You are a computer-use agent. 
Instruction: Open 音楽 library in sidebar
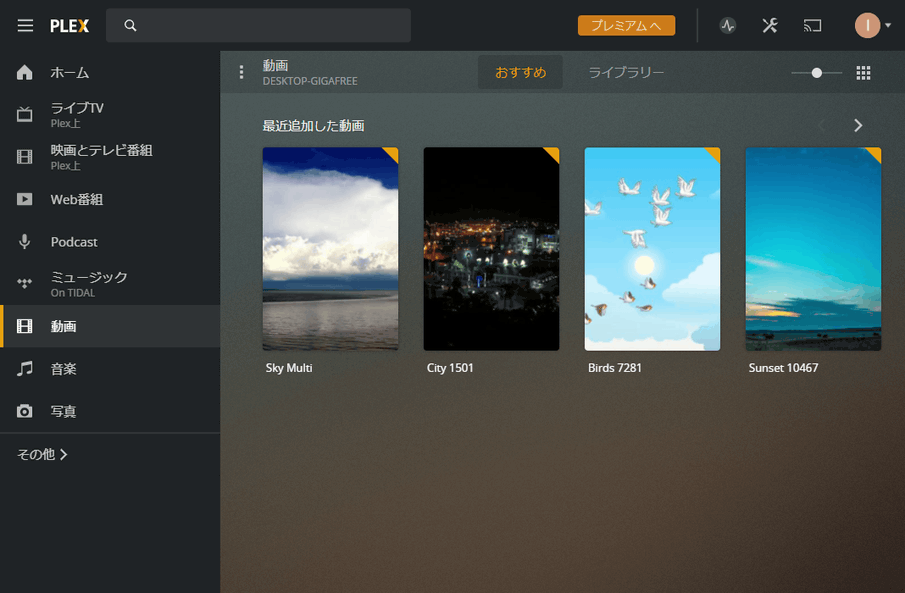click(x=110, y=368)
